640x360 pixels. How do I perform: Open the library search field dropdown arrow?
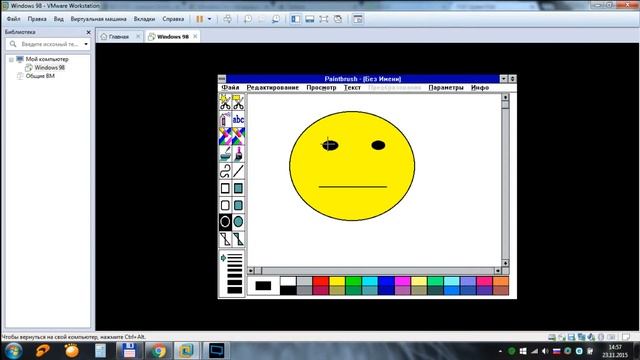[x=86, y=44]
